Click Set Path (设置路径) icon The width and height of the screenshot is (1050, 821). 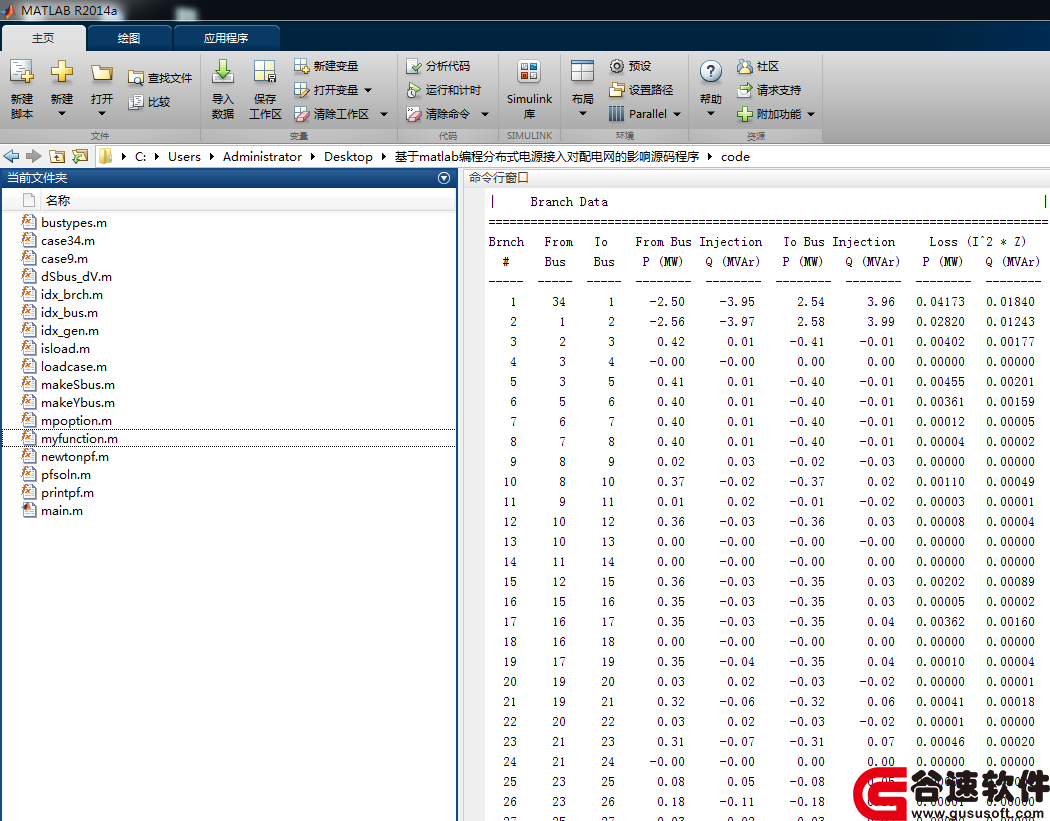pyautogui.click(x=617, y=90)
